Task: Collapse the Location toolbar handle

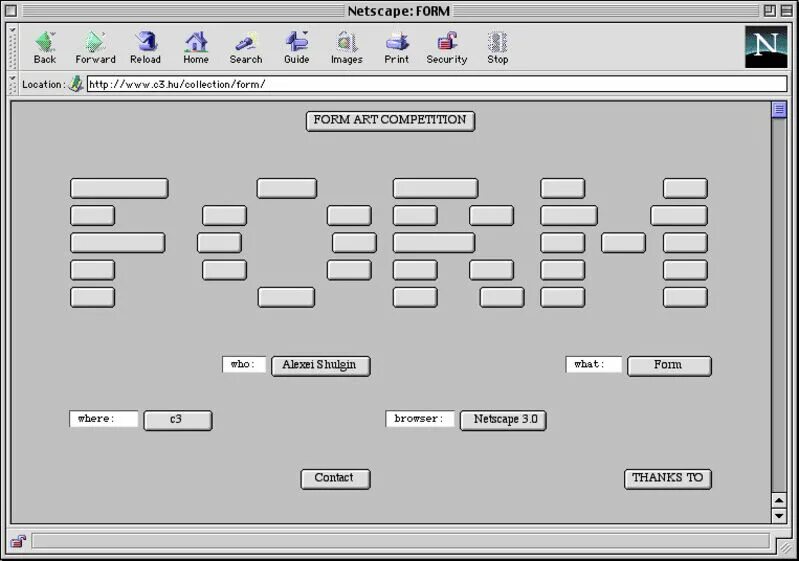Action: tap(12, 84)
